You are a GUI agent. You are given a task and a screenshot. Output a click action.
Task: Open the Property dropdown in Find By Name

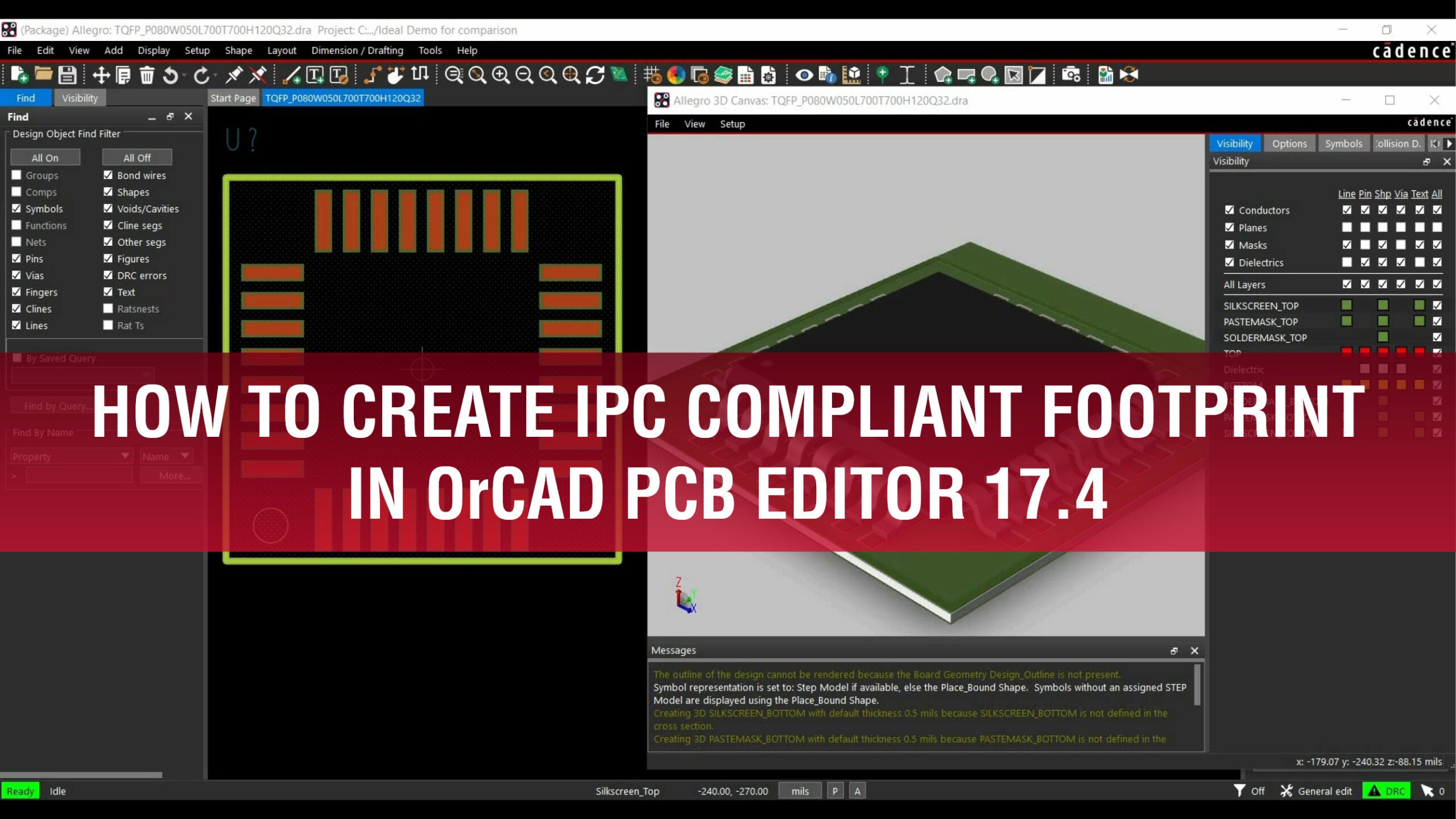point(72,456)
